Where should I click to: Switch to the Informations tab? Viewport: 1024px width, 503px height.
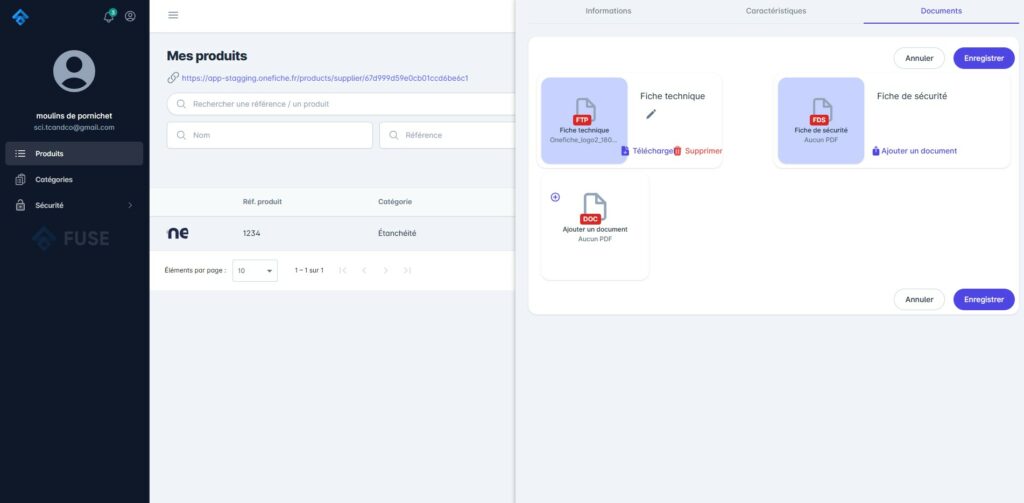tap(608, 11)
